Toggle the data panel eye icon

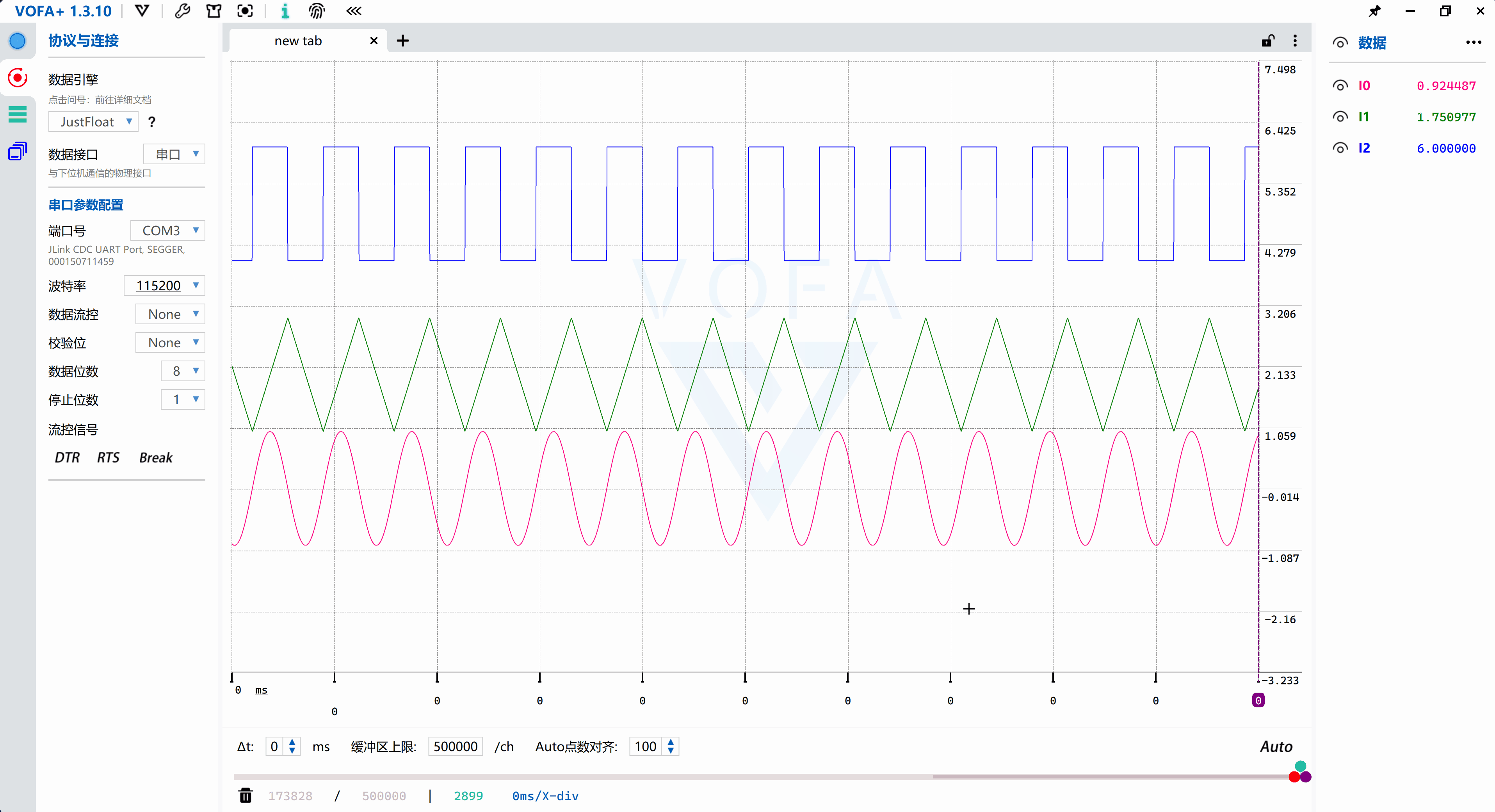pyautogui.click(x=1340, y=43)
